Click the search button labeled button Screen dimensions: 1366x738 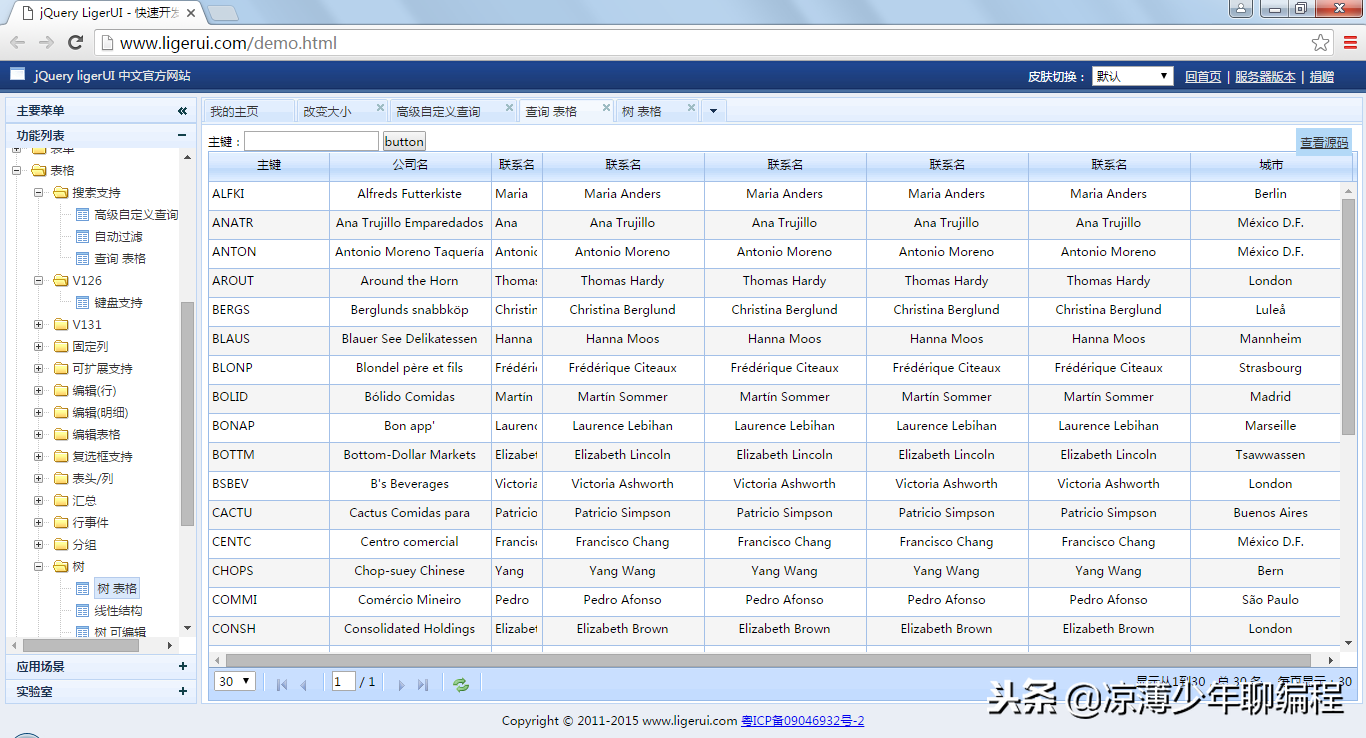tap(404, 141)
